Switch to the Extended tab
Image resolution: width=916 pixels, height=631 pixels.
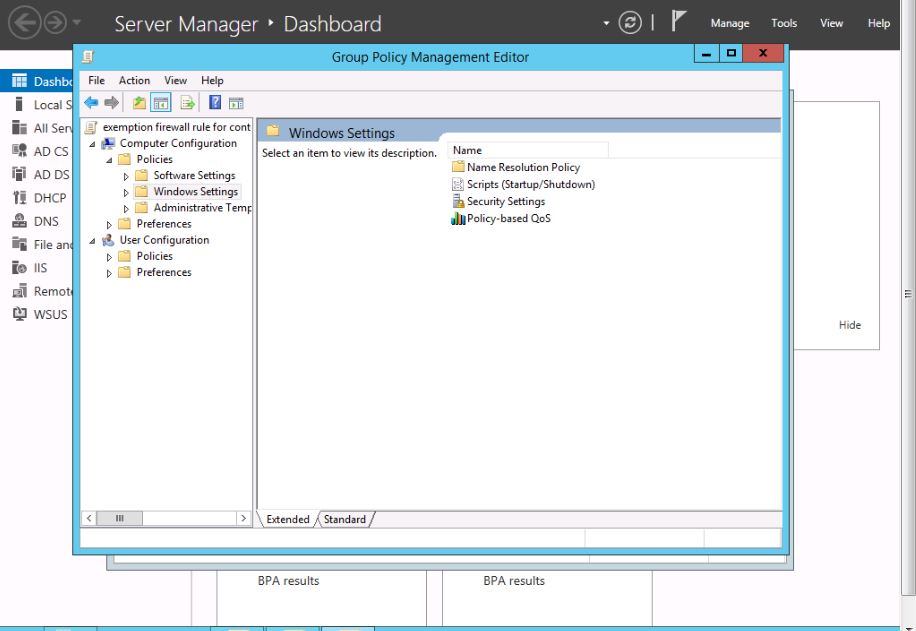[x=288, y=519]
